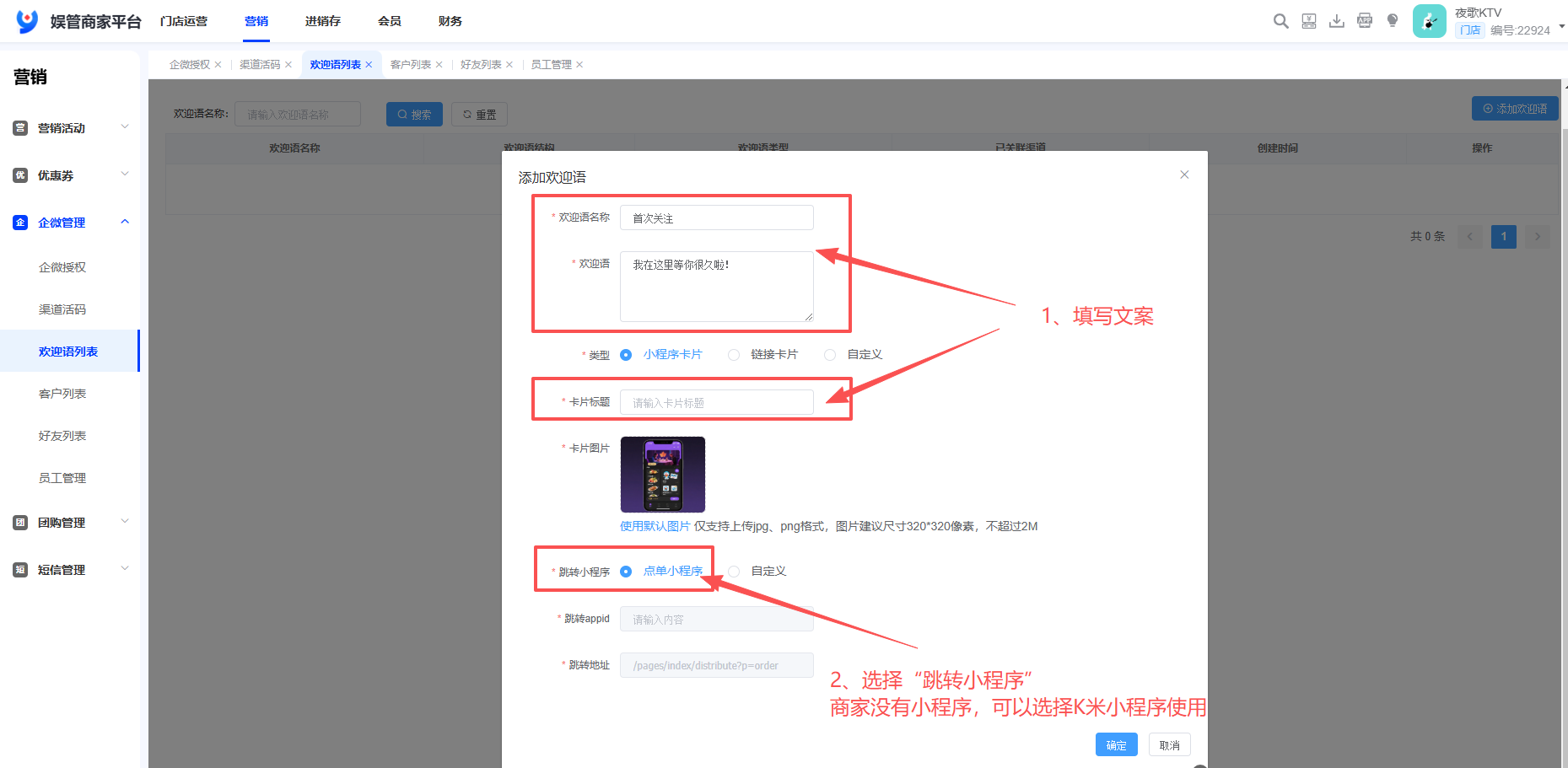Open the 财务 menu in top navigation
1568x768 pixels.
point(450,20)
